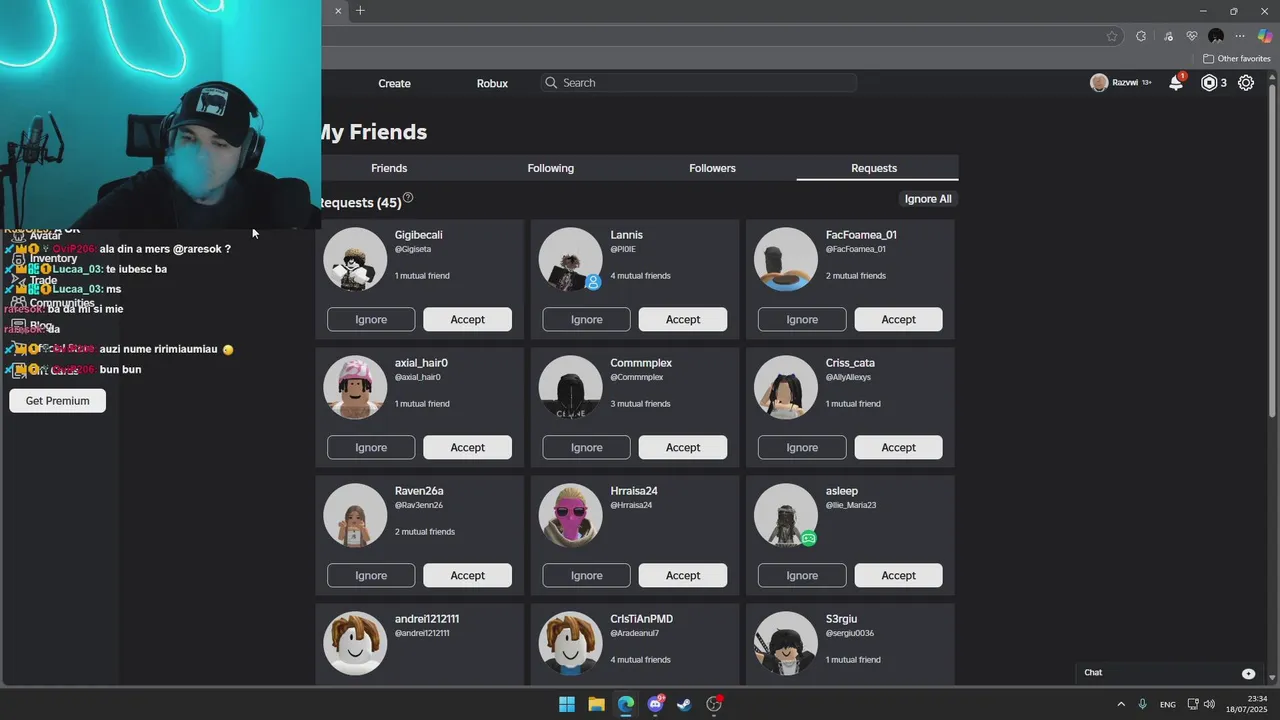Open the Chat bar at bottom right
Image resolution: width=1280 pixels, height=720 pixels.
1167,673
